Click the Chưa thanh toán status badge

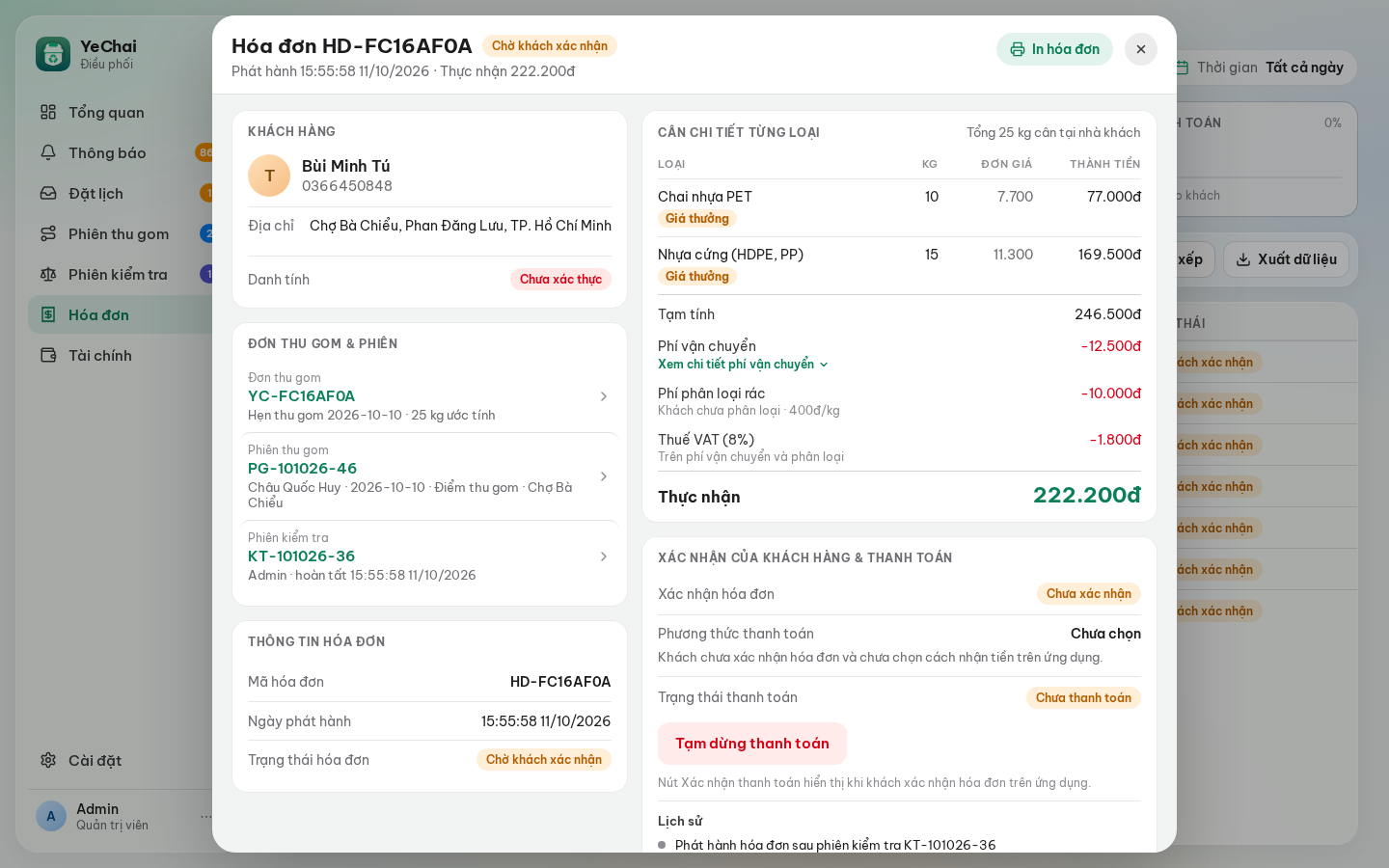1083,697
